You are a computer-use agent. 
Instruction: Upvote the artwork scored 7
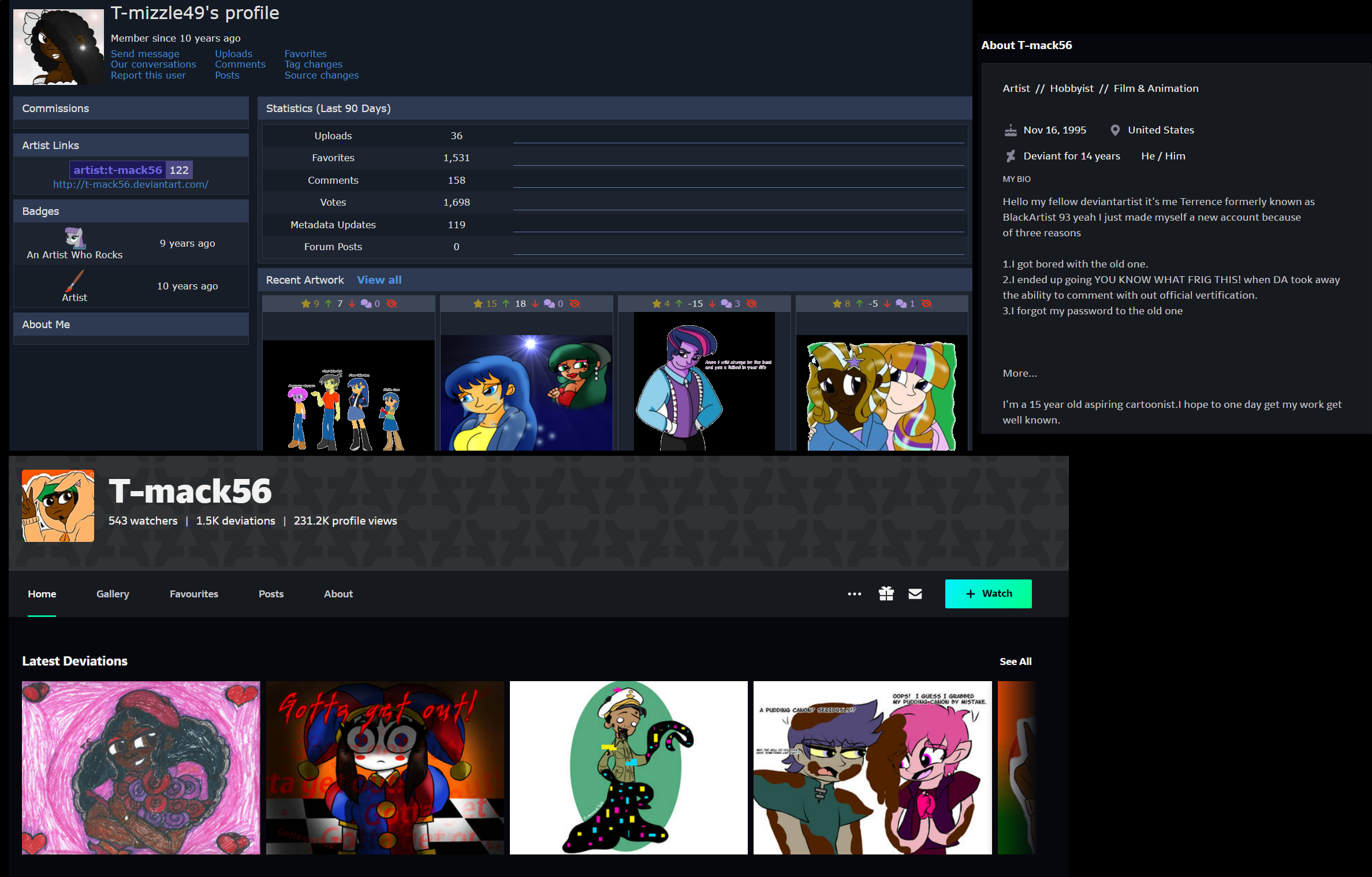[x=328, y=304]
